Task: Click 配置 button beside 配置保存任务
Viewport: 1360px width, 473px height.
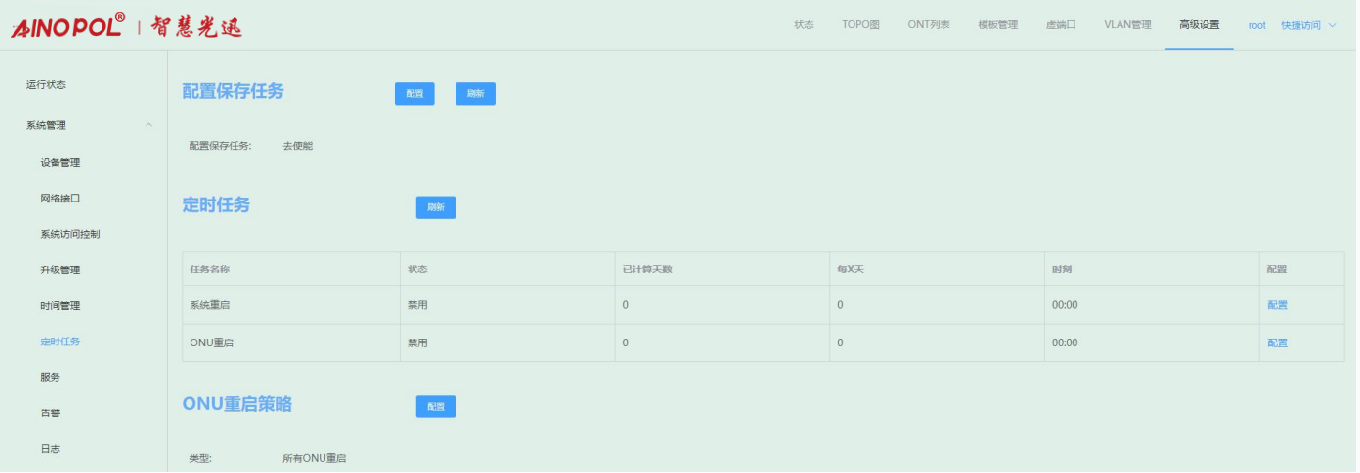Action: click(415, 94)
